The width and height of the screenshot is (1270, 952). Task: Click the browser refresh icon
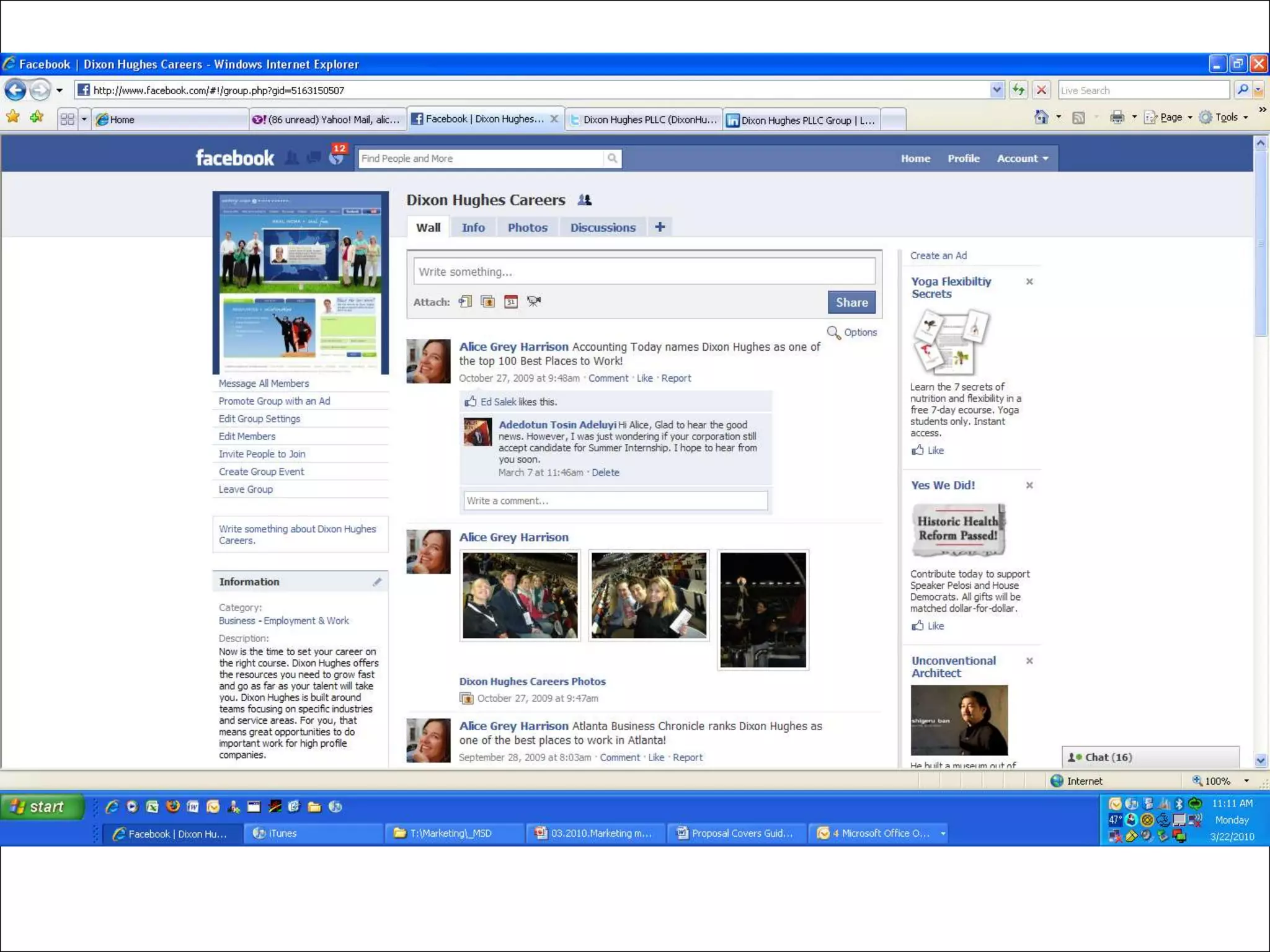click(x=1019, y=90)
